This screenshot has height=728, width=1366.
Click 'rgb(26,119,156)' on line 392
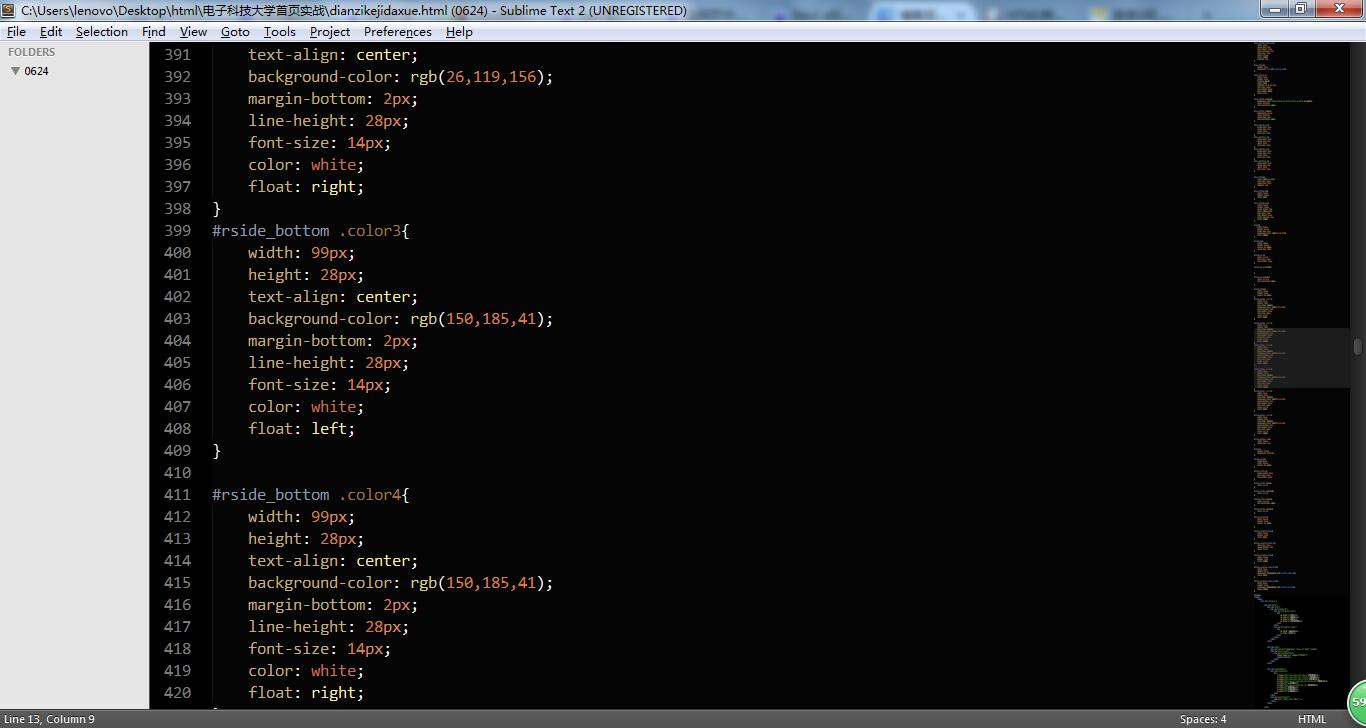[x=477, y=77]
